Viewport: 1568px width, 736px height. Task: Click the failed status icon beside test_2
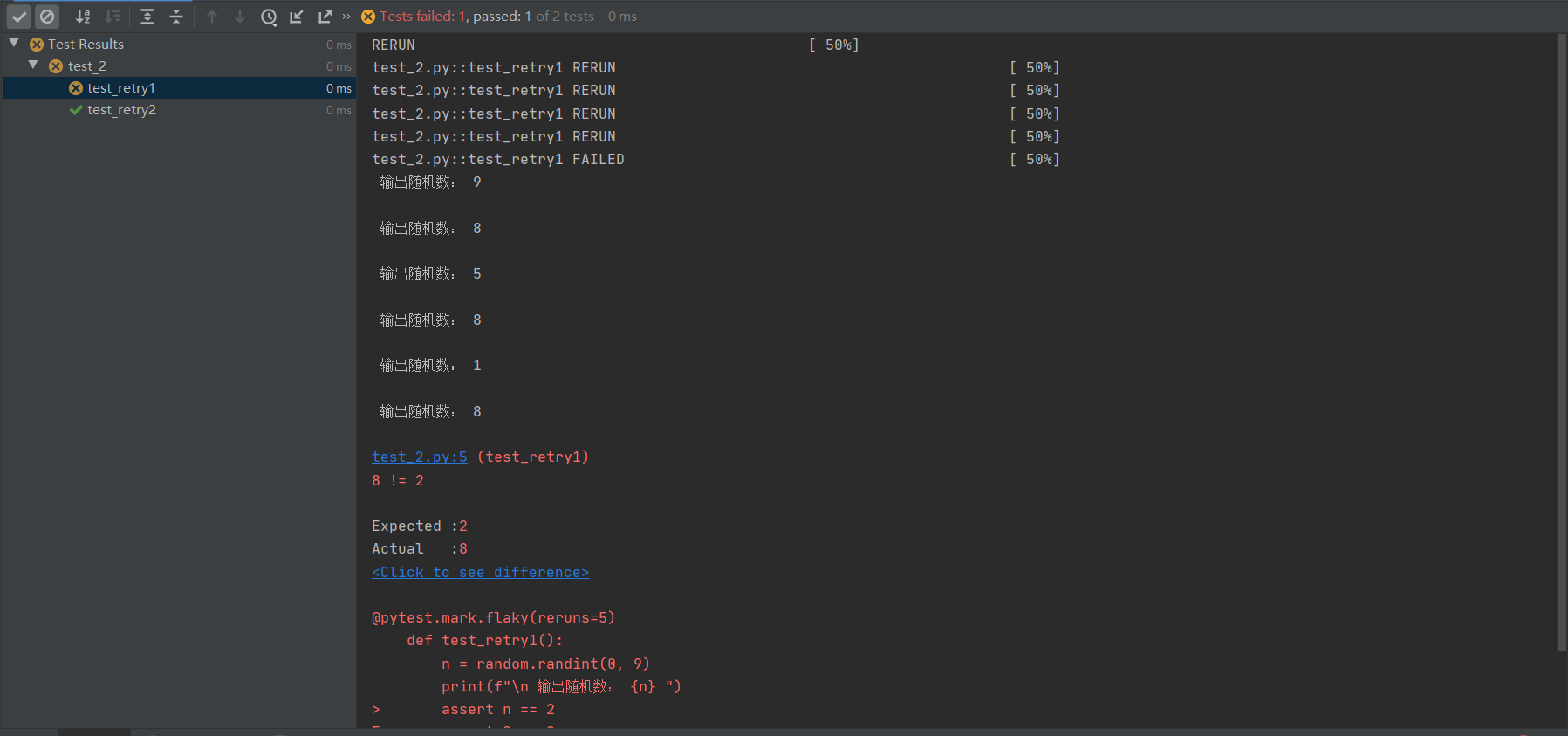(56, 66)
